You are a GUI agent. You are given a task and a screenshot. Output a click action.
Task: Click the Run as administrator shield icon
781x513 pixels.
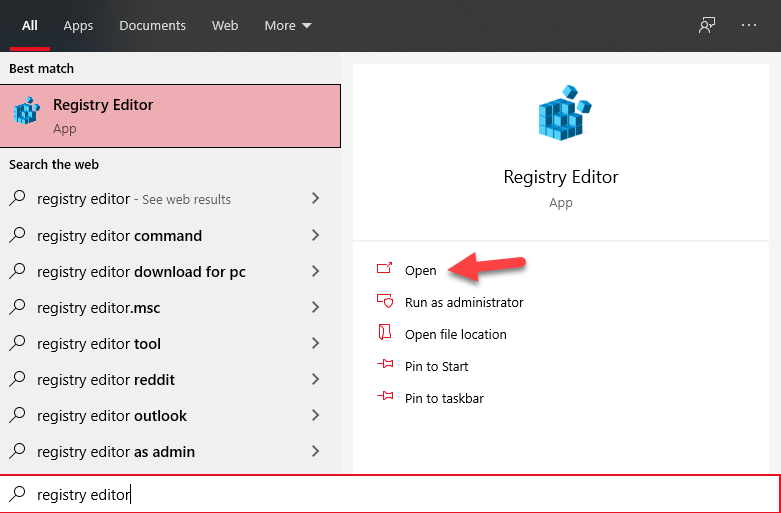click(x=385, y=302)
